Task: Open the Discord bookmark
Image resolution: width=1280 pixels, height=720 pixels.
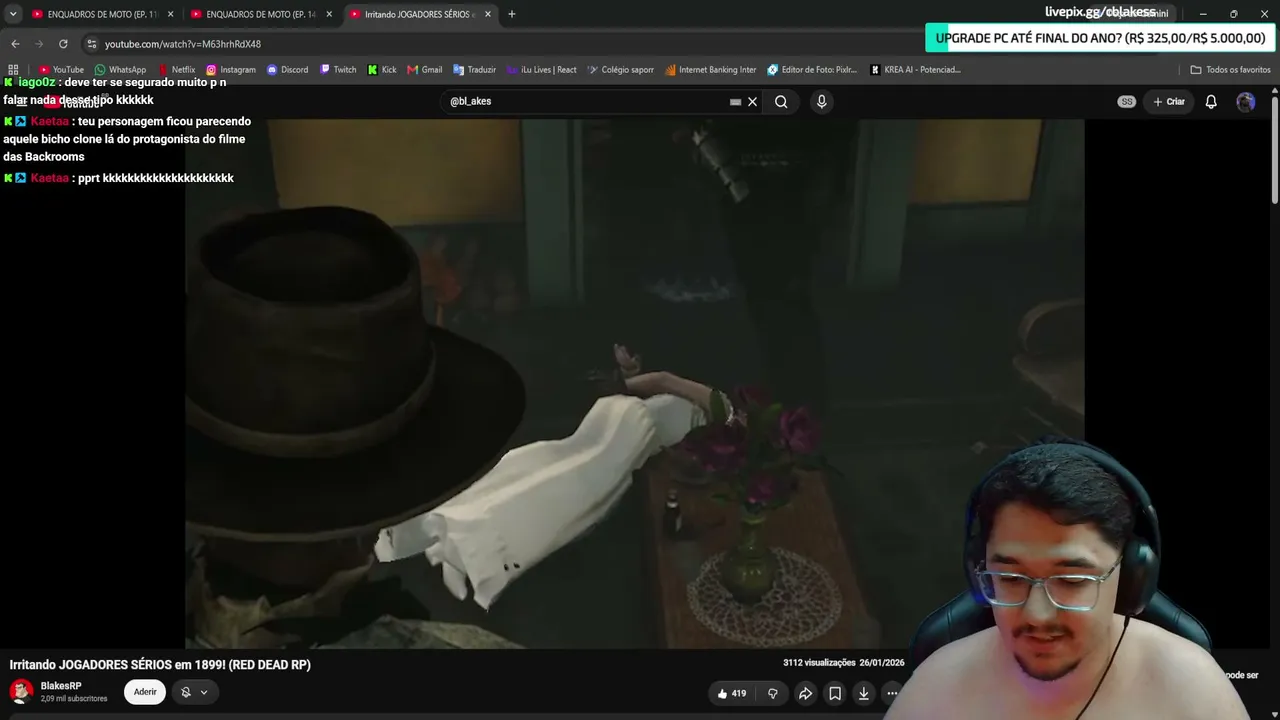Action: 287,70
